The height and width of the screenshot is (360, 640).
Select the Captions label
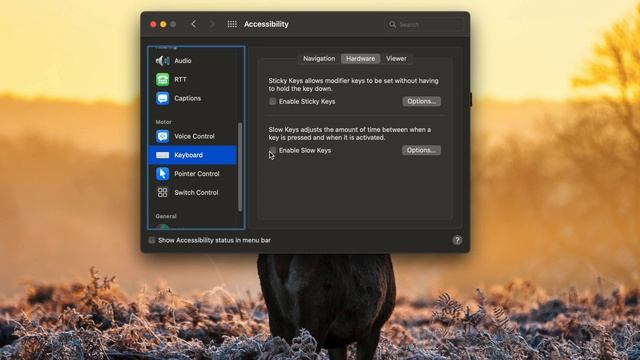187,98
